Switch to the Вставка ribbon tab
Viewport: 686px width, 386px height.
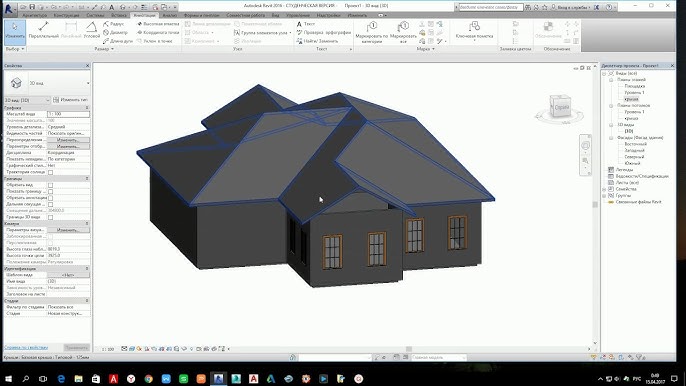point(119,15)
